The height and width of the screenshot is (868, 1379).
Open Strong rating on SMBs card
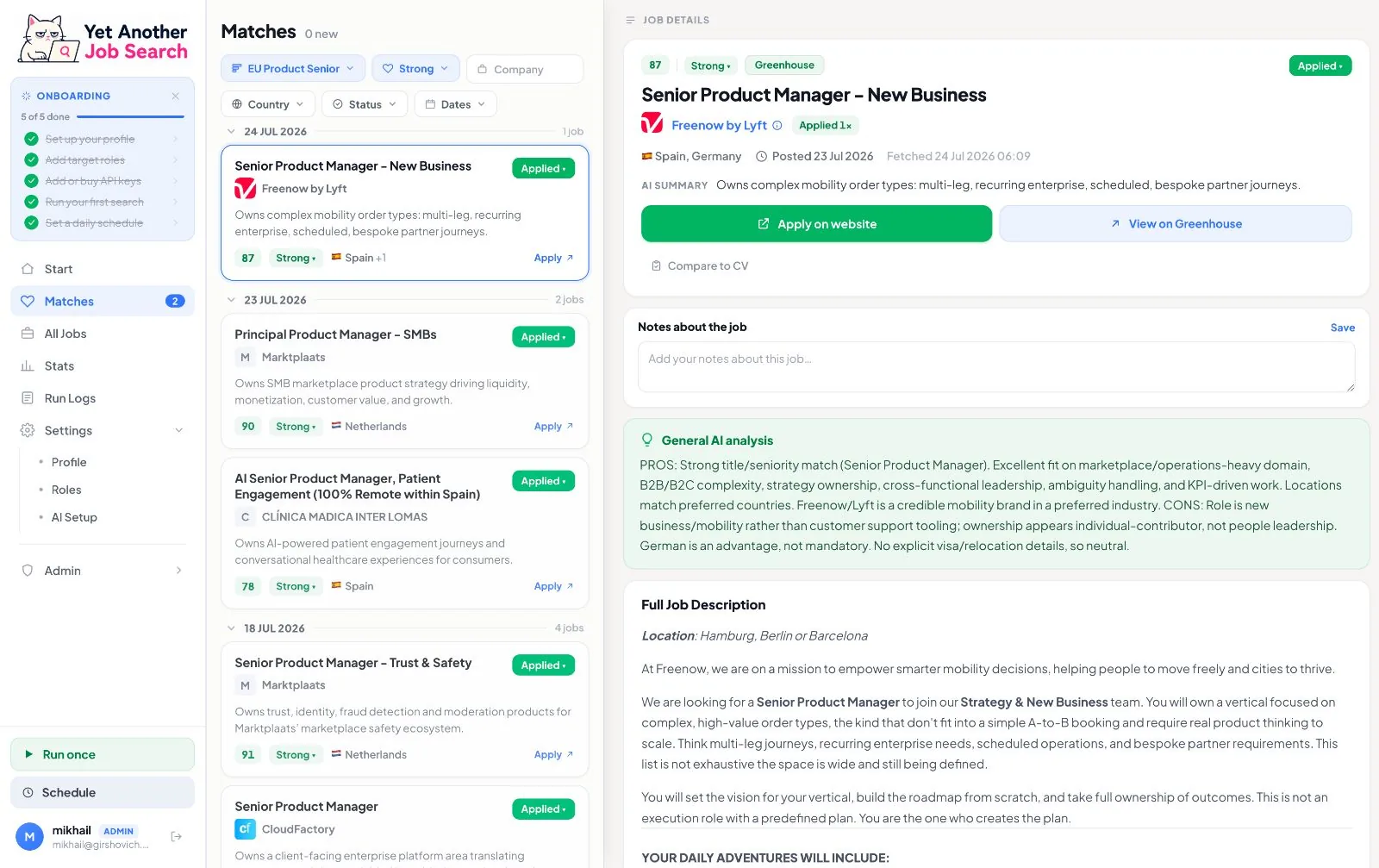296,427
